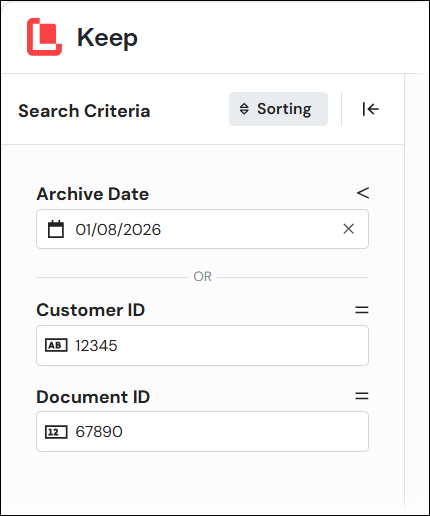Click the Customer ID label
Screen dimensions: 430x516
click(x=91, y=310)
